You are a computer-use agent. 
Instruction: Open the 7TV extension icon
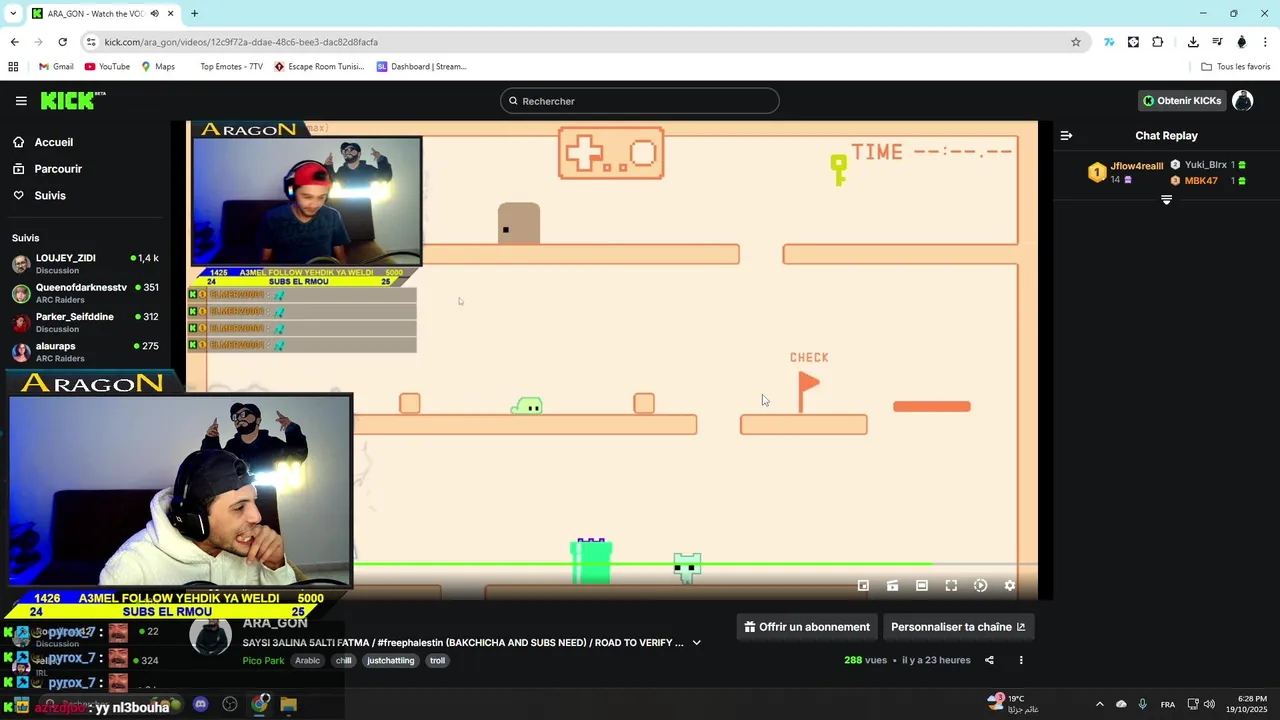[1109, 42]
